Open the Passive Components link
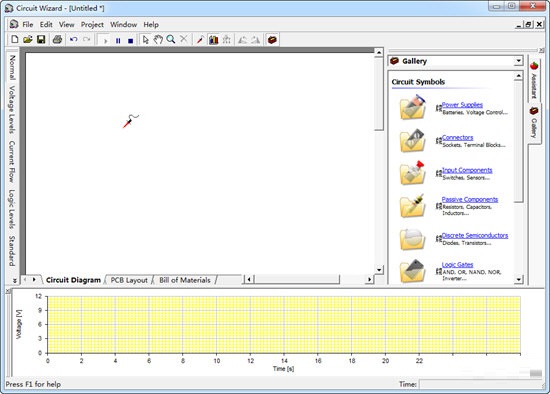The height and width of the screenshot is (394, 550). (x=470, y=199)
